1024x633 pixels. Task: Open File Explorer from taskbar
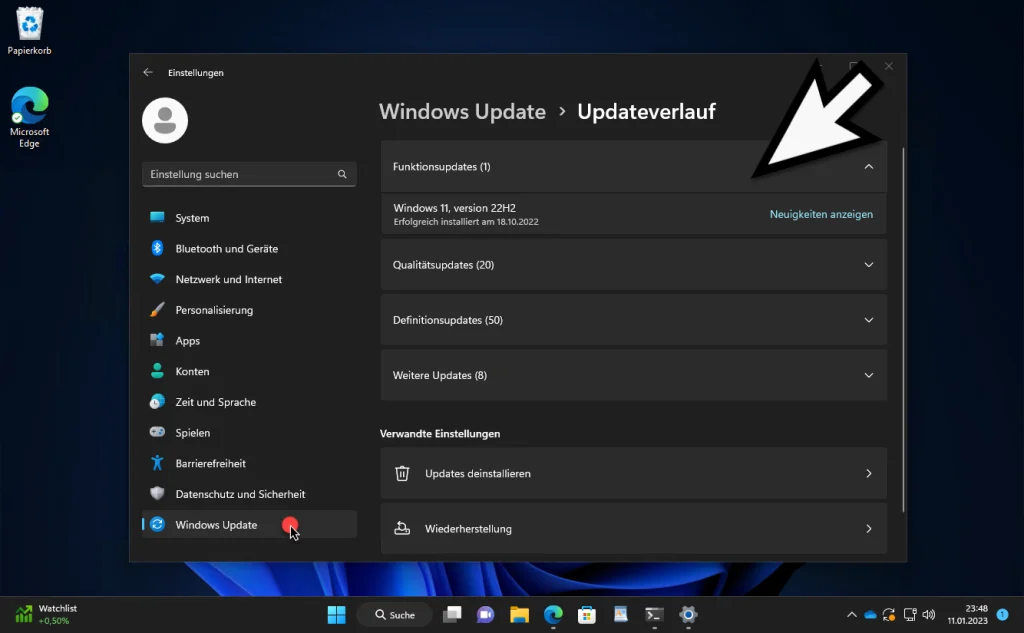pos(519,615)
